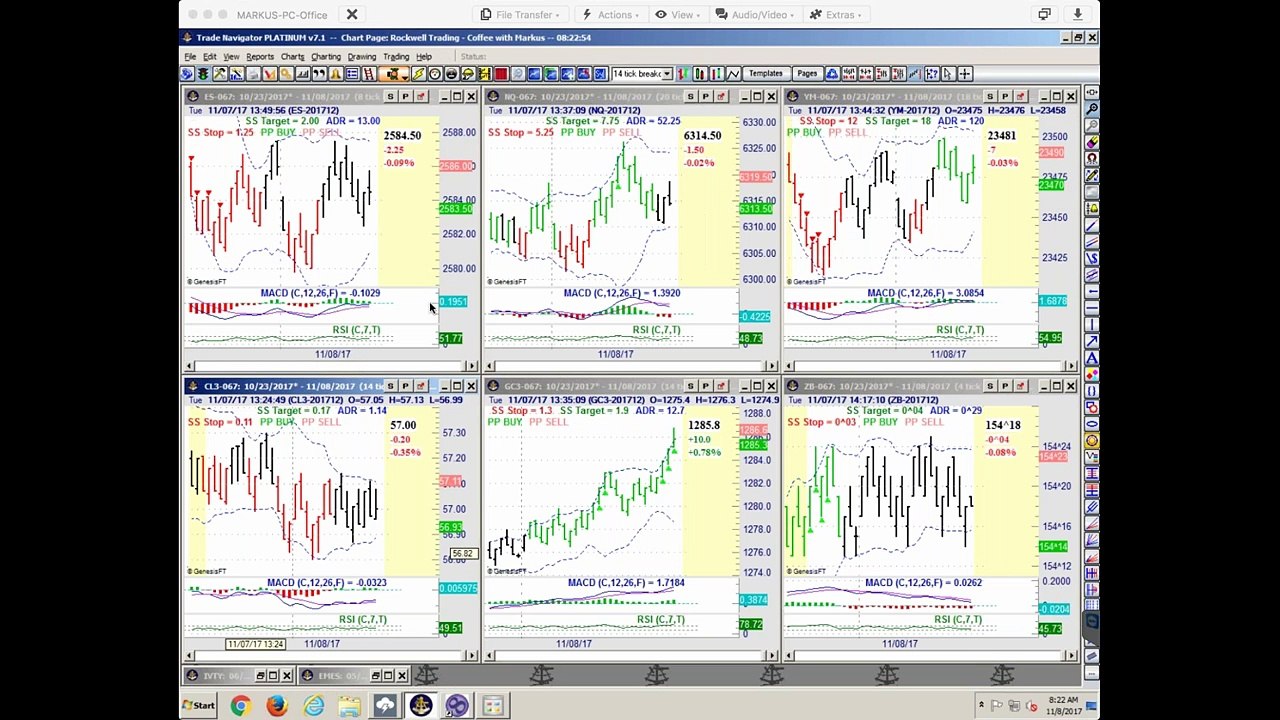Image resolution: width=1280 pixels, height=720 pixels.
Task: Close the MARKUS-PC-Office remote session tab
Action: 352,15
